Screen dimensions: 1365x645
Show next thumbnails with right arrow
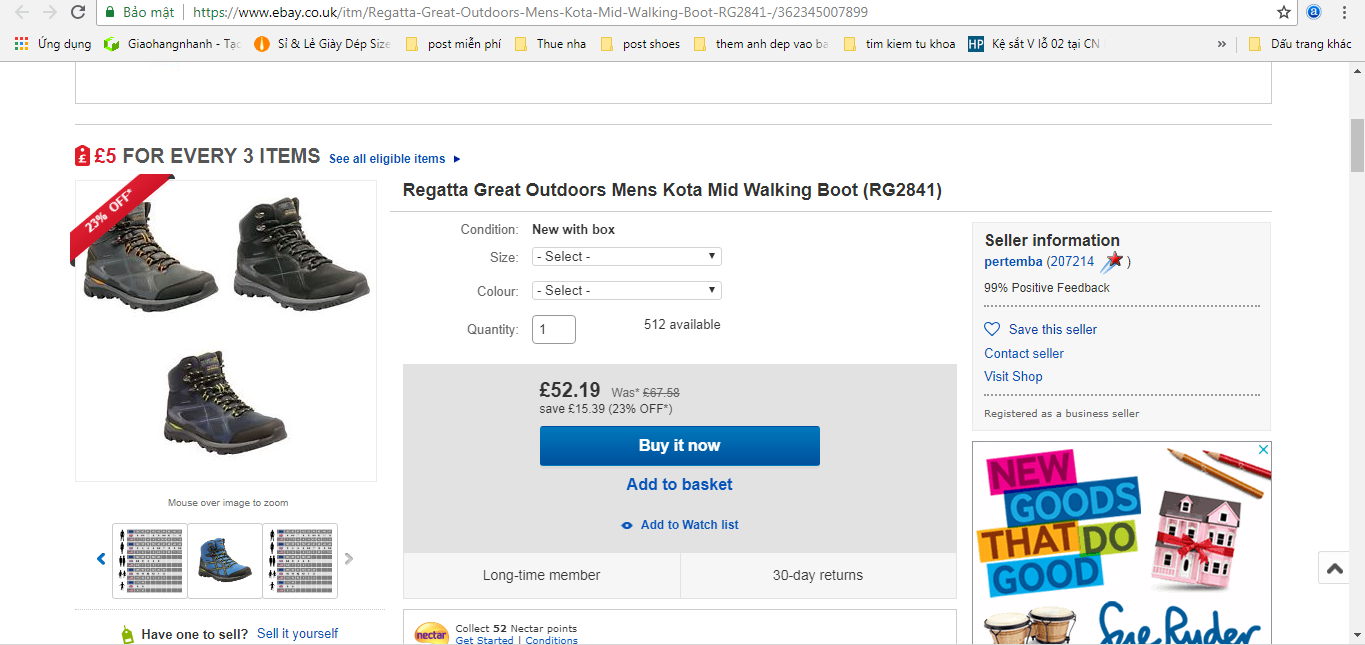(349, 559)
